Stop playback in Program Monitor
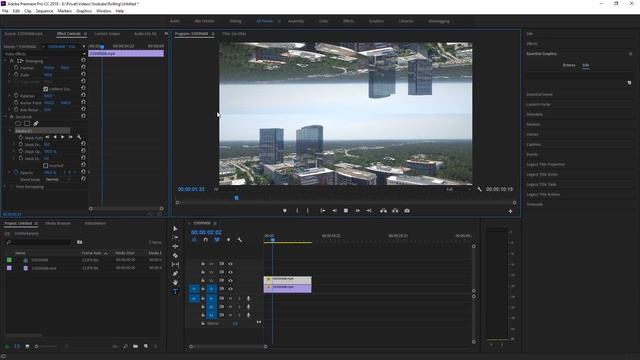640x360 pixels. click(x=346, y=211)
